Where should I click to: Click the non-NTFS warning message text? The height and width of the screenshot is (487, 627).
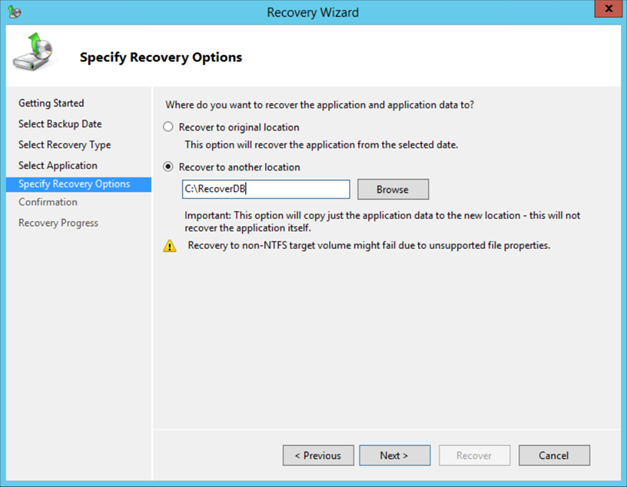point(369,245)
